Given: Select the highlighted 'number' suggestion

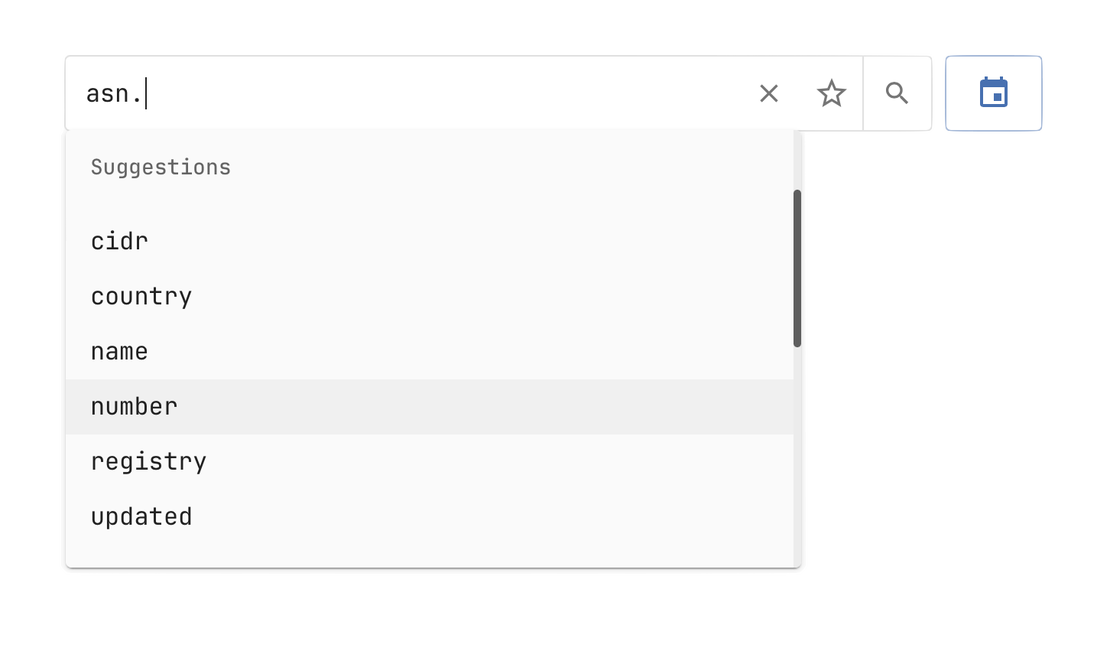Looking at the screenshot, I should (x=134, y=407).
